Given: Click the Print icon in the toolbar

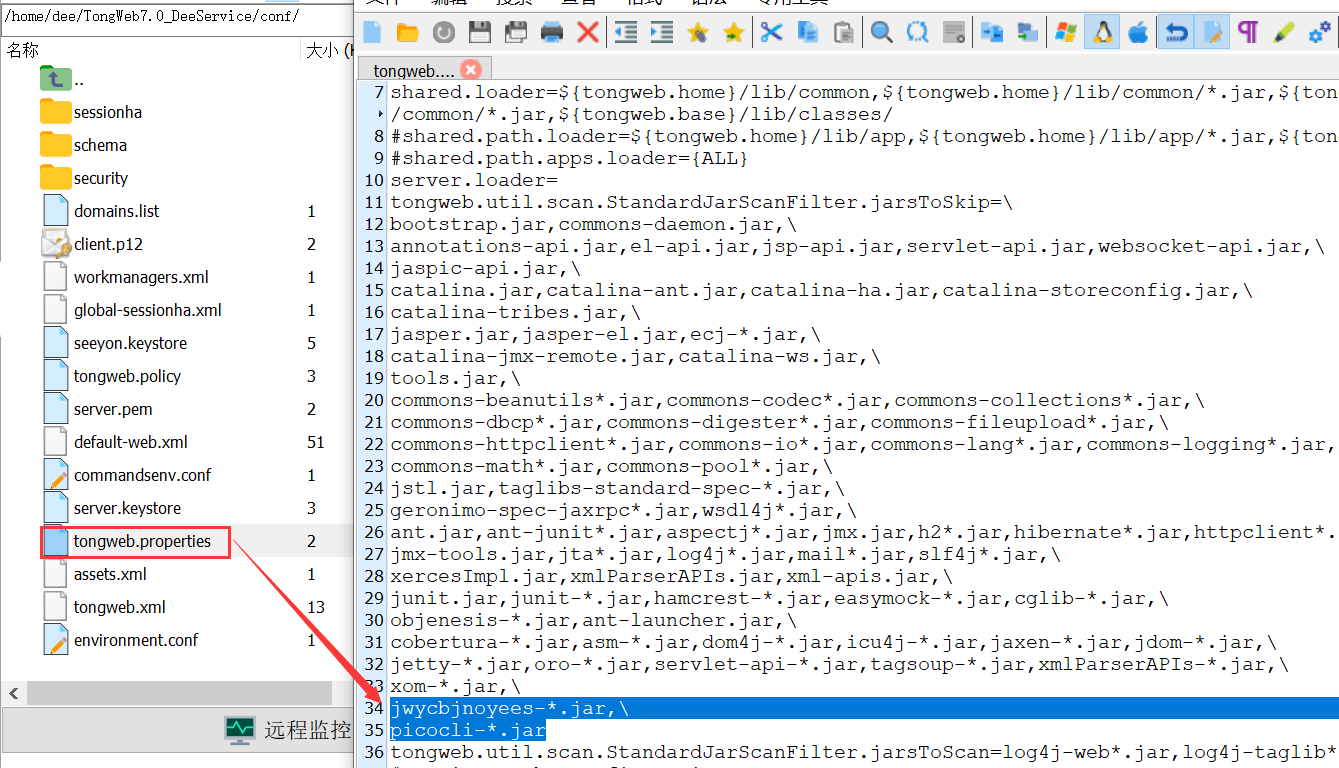Looking at the screenshot, I should [552, 33].
